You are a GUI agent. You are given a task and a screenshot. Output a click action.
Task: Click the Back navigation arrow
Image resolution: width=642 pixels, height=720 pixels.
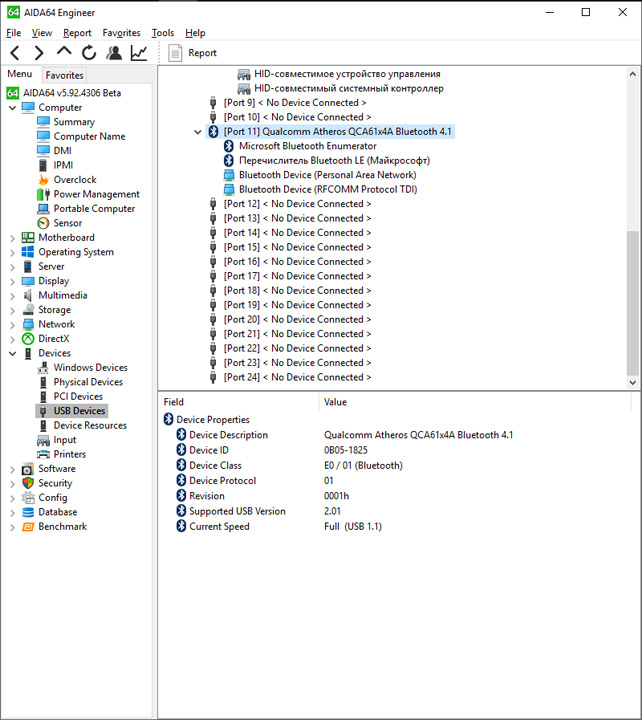[15, 53]
